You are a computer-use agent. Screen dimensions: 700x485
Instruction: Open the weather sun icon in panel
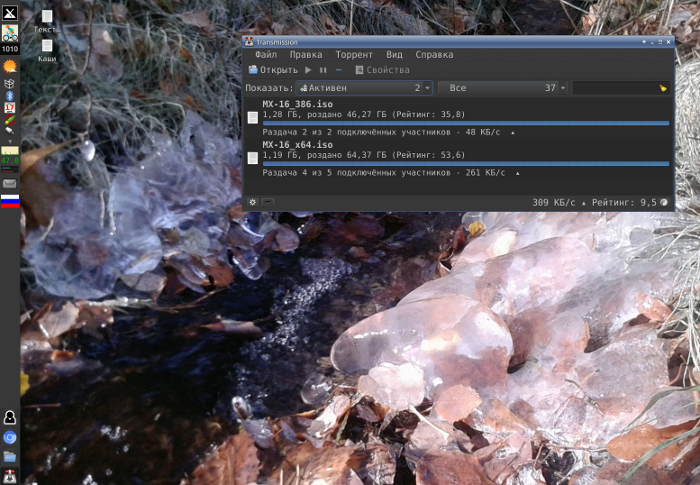[x=10, y=67]
